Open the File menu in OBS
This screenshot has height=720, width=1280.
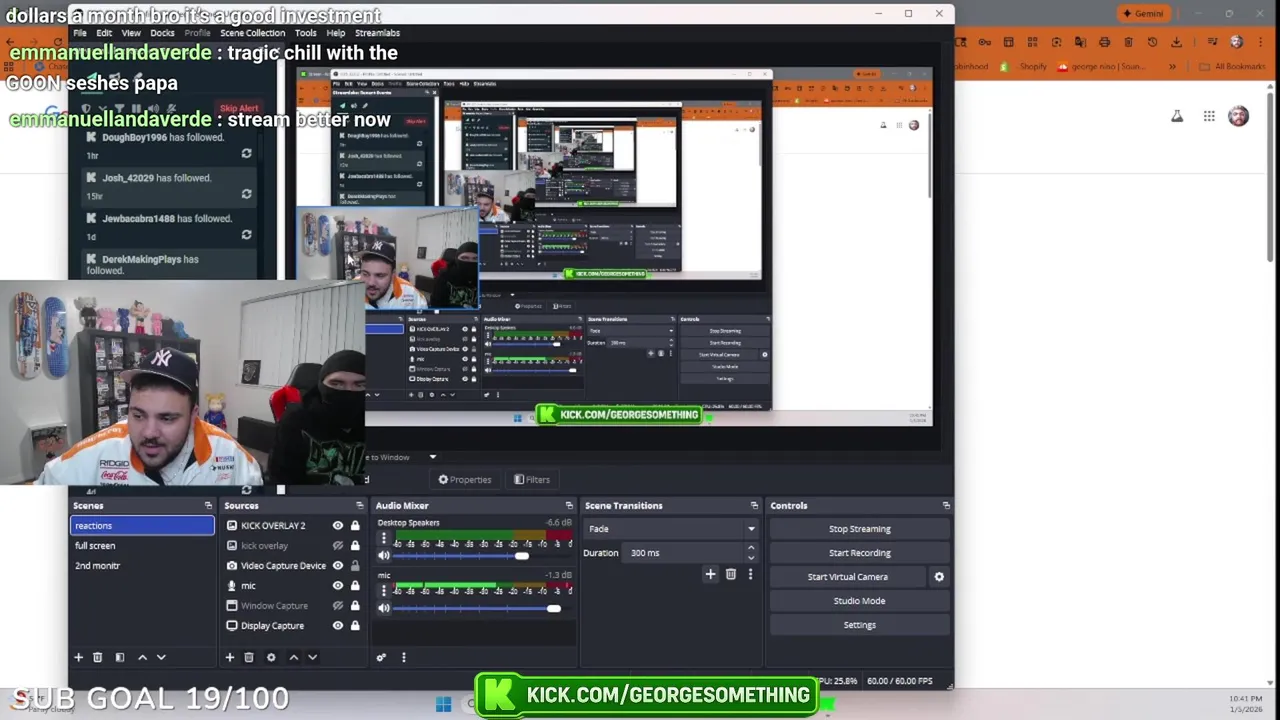(x=79, y=33)
